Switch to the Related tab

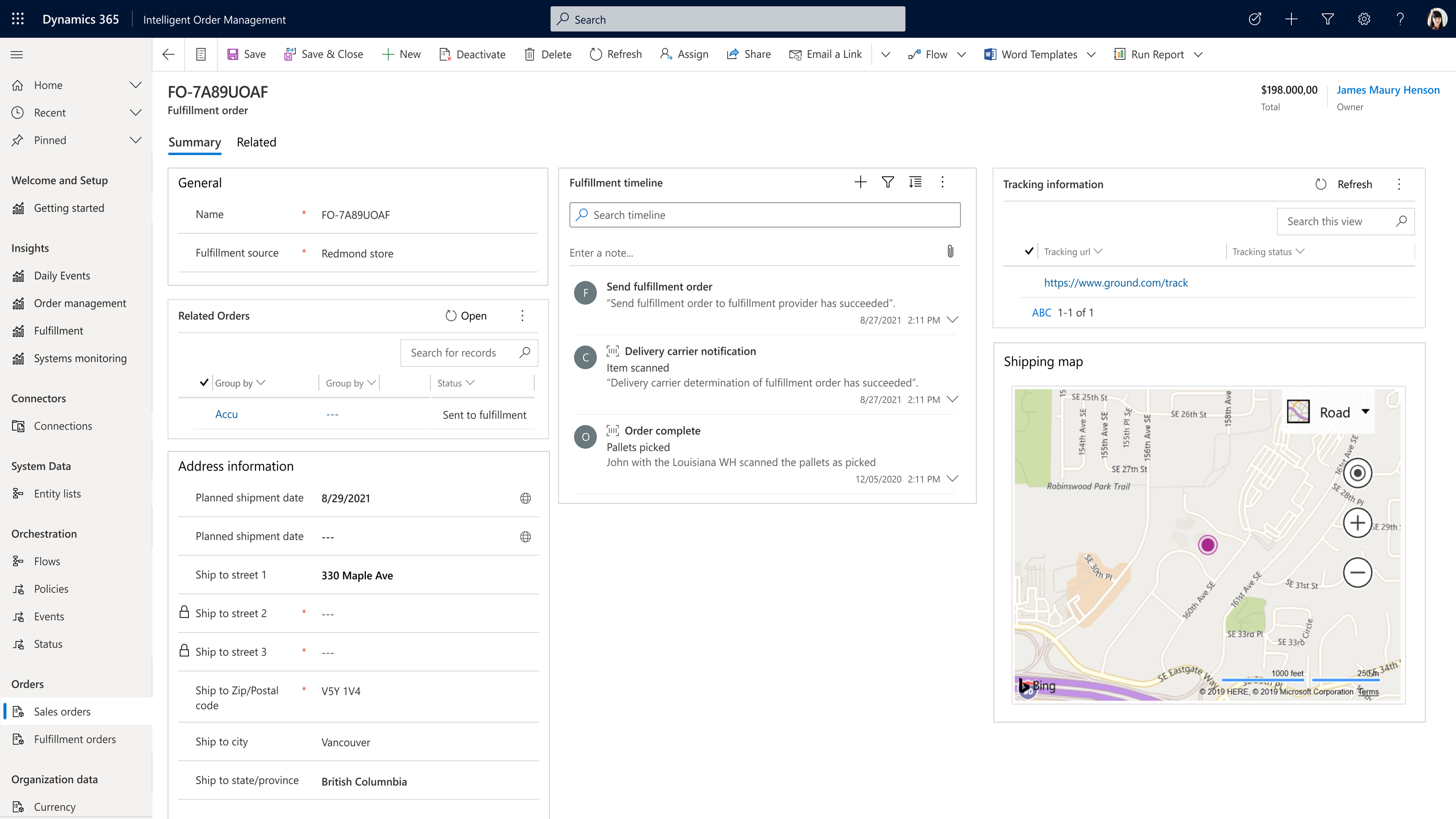click(256, 143)
